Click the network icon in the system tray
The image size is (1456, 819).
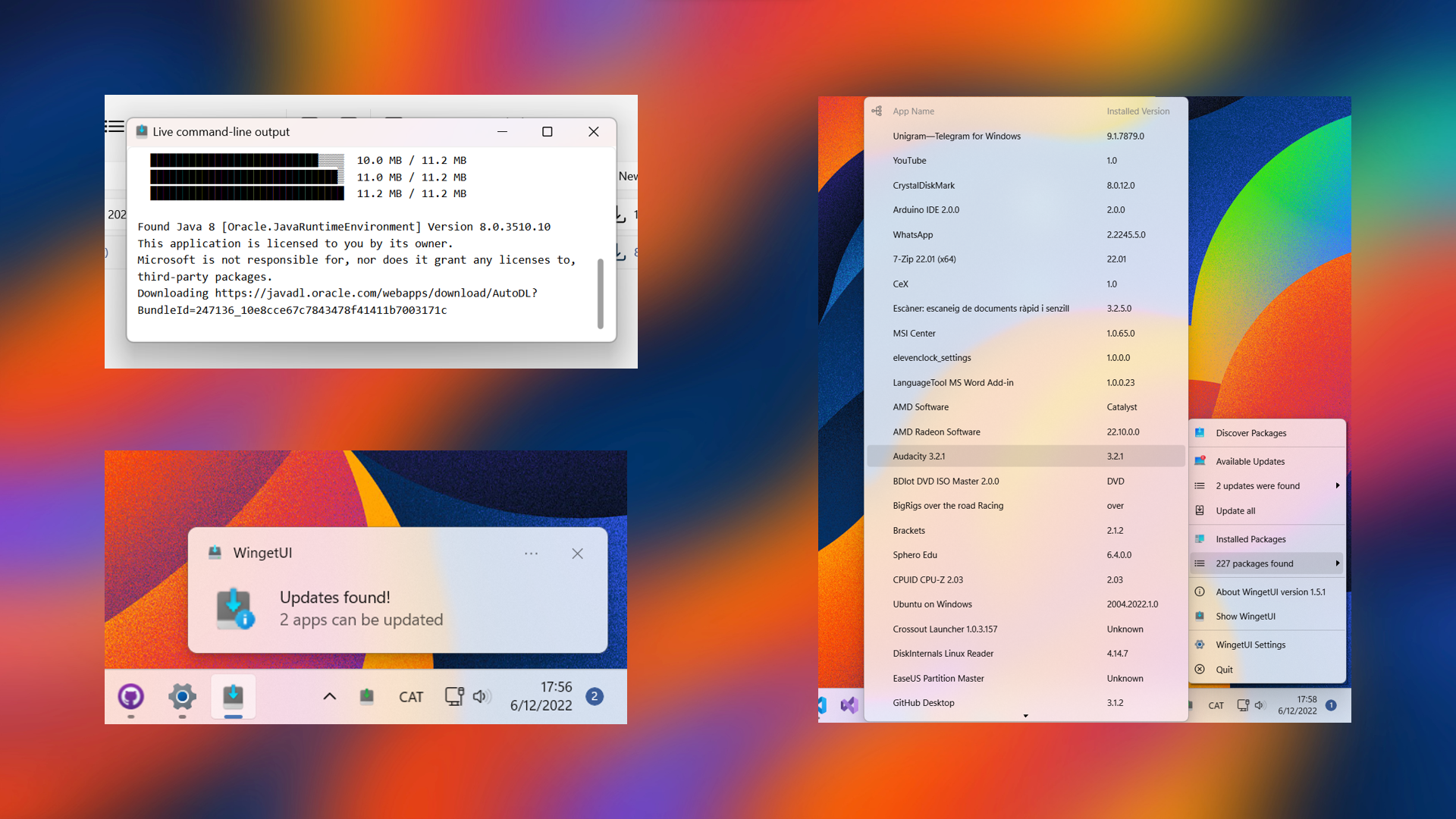(x=453, y=696)
